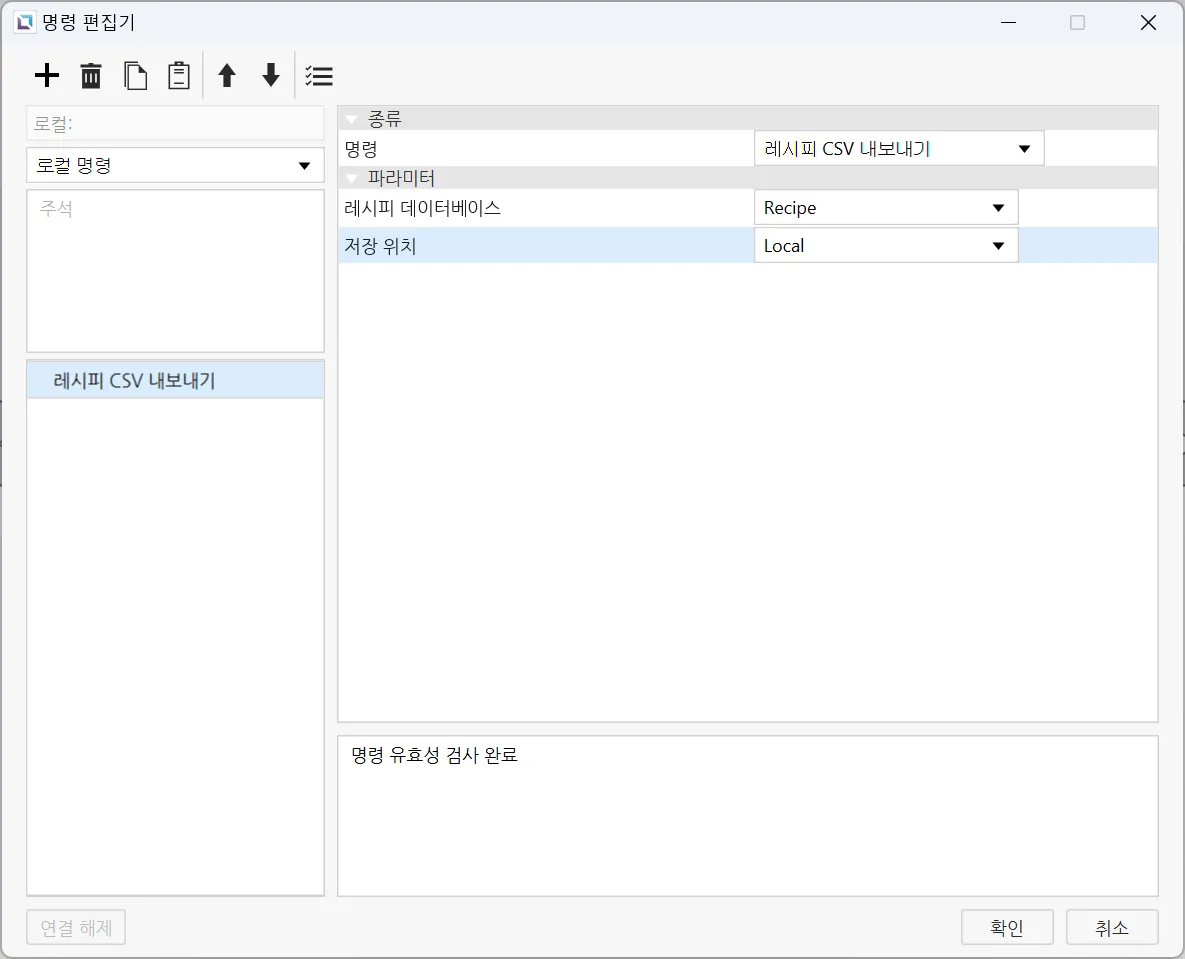Select 레시피 CSV 내보내기 in the command list
Screen dimensions: 1185x959
pos(135,381)
